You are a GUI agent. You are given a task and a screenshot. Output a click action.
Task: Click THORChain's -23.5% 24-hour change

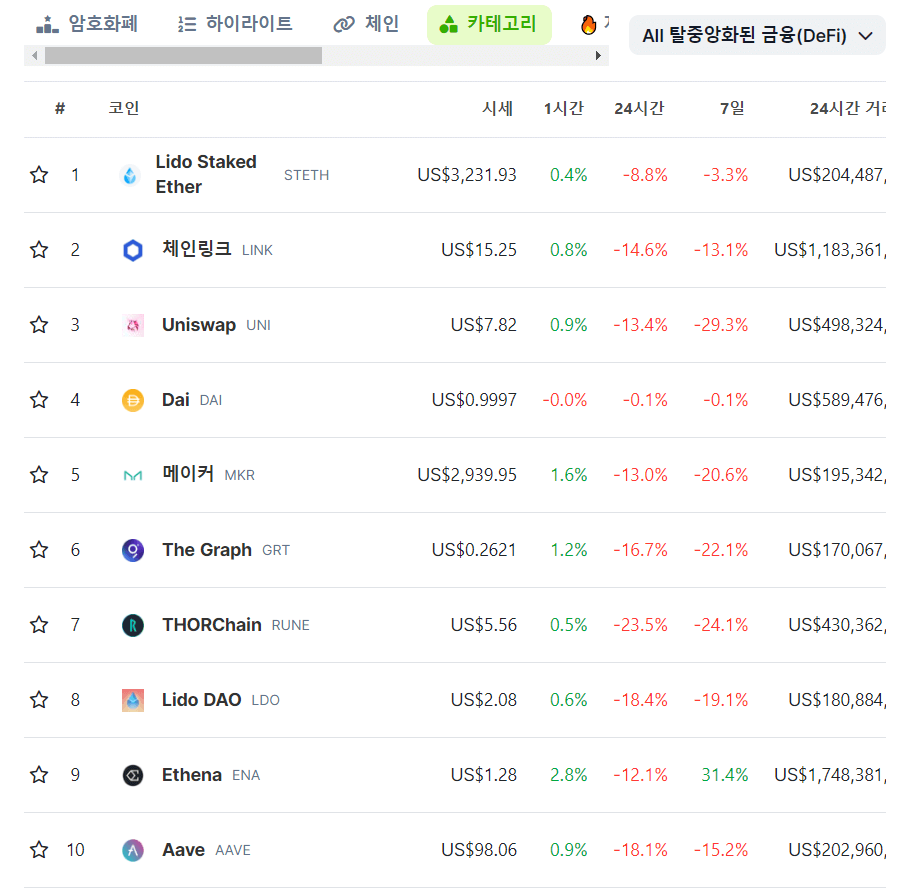click(640, 625)
